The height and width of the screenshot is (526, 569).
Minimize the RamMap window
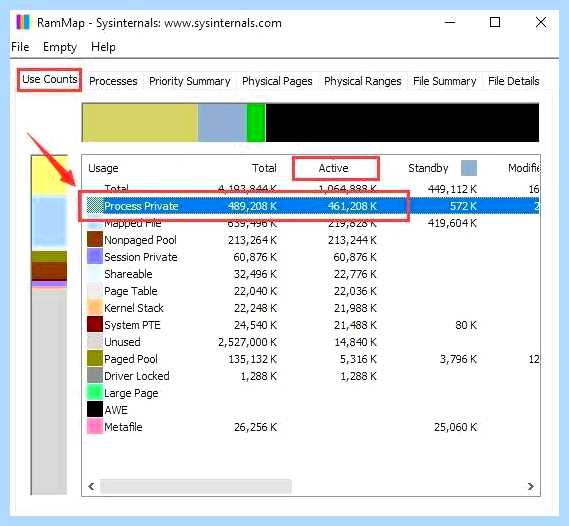pos(450,22)
